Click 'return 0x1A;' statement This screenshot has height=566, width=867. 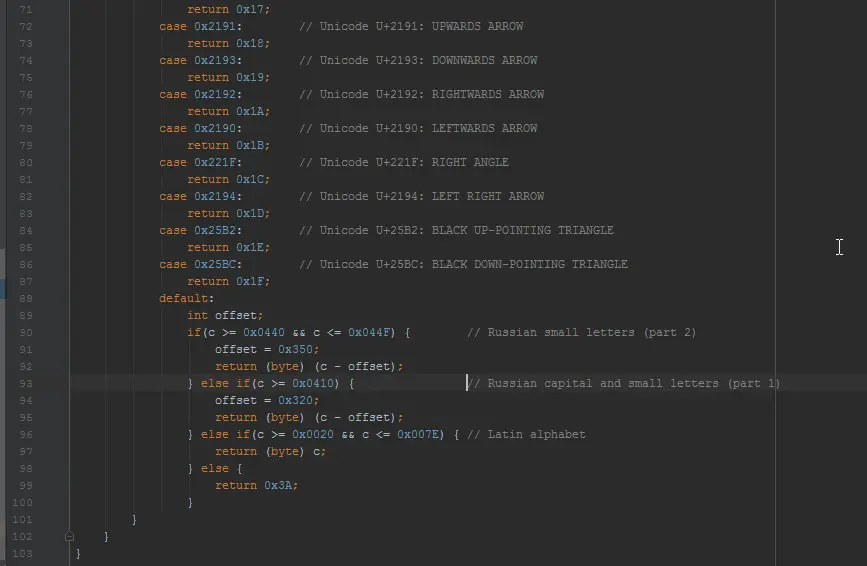coord(228,112)
